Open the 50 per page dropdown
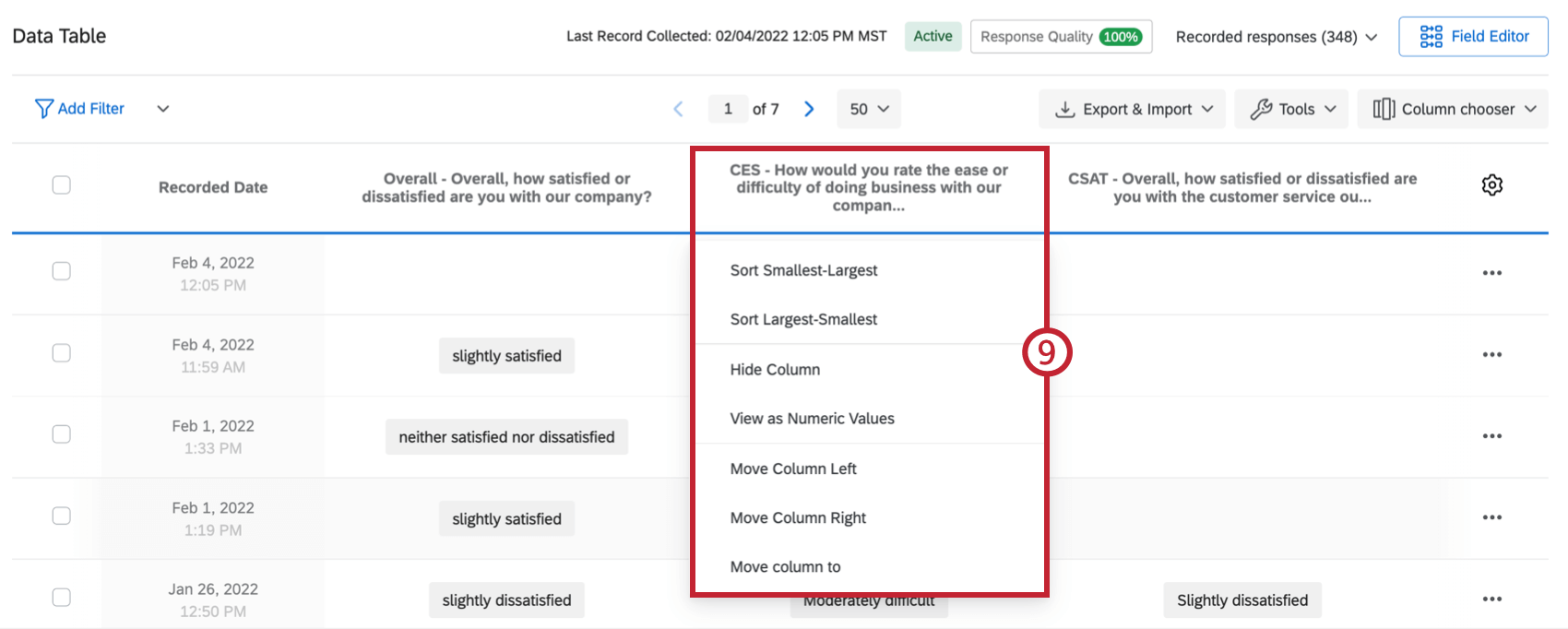This screenshot has height=629, width=1568. point(869,109)
